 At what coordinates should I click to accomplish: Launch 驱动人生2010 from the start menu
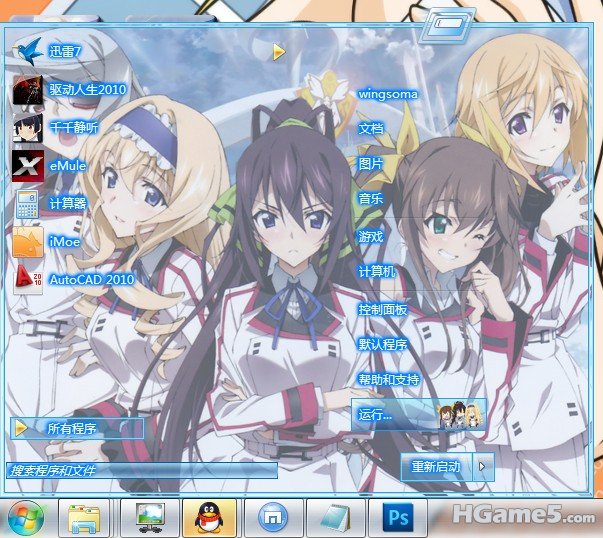coord(28,89)
